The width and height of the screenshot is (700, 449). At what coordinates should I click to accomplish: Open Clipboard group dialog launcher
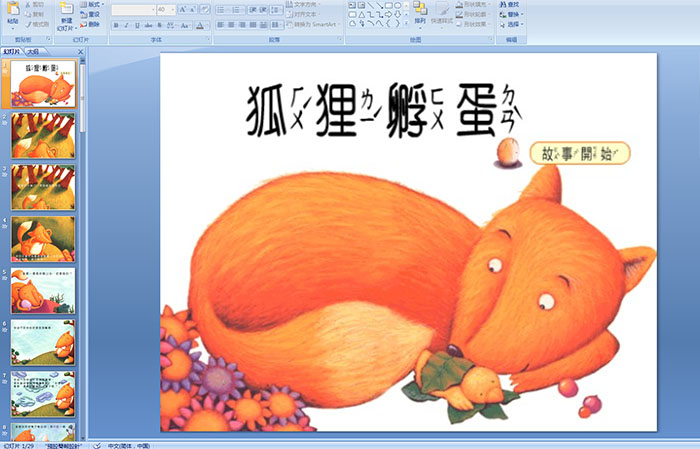coord(48,40)
